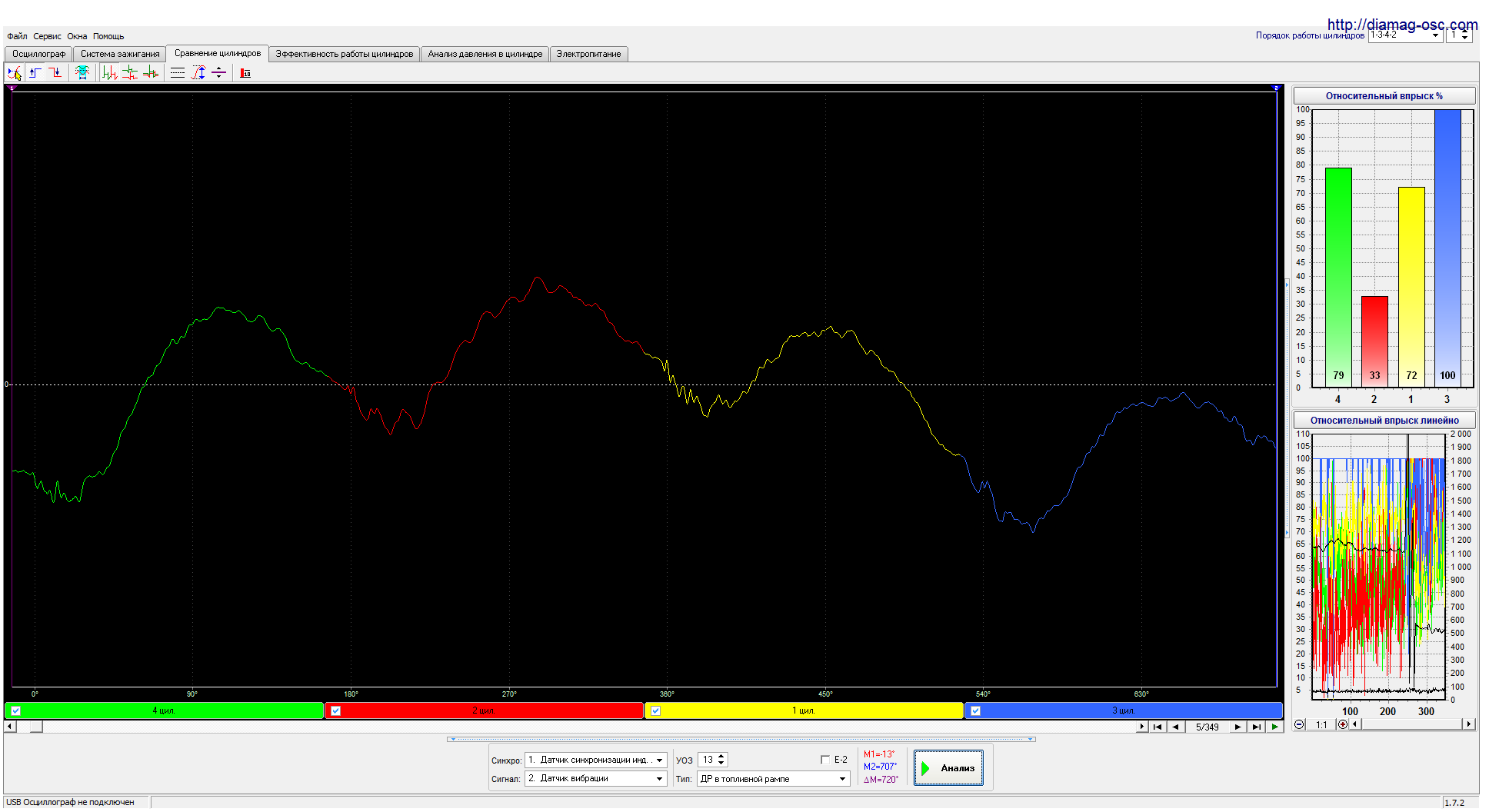Screen dimensions: 1489x812
Task: Click the red bar for cylinder 2
Action: [x=1374, y=341]
